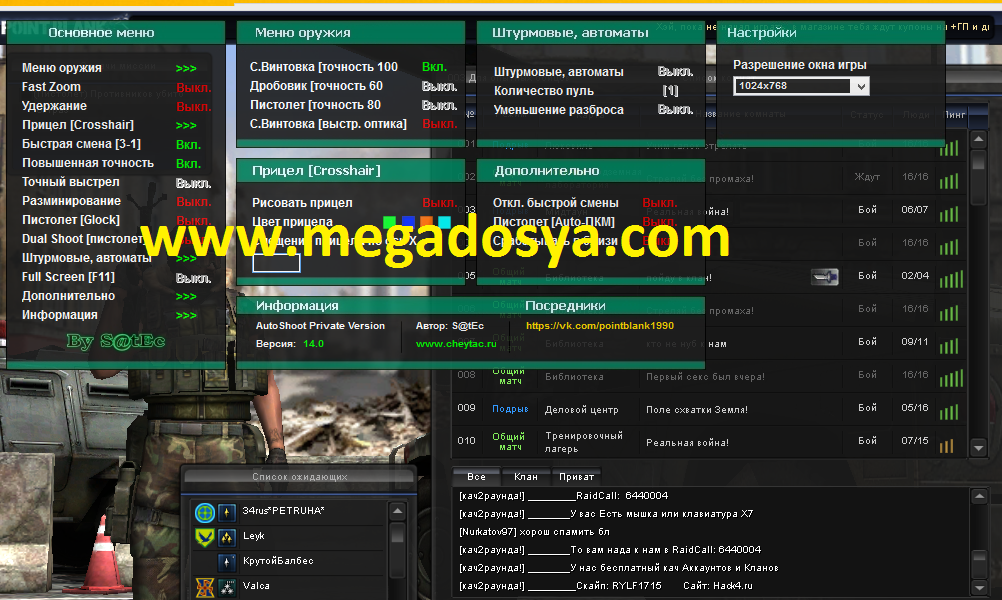Select room 010 Тренировочный лагерь
Image resolution: width=1002 pixels, height=600 pixels.
coord(708,442)
